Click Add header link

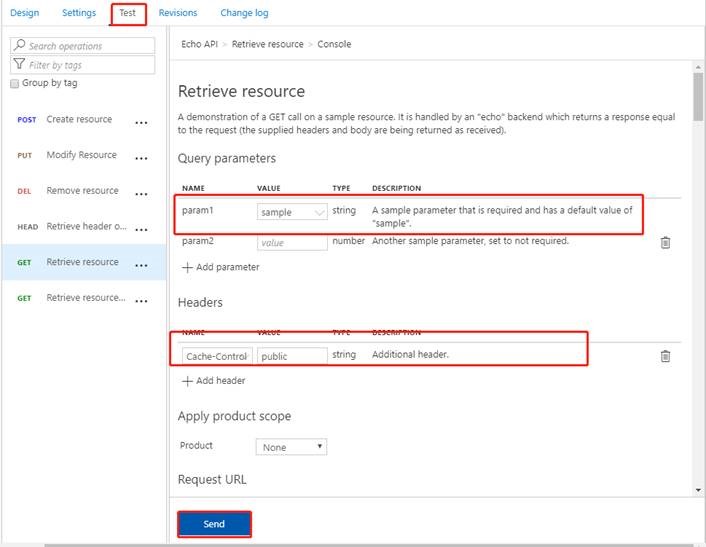pos(220,381)
